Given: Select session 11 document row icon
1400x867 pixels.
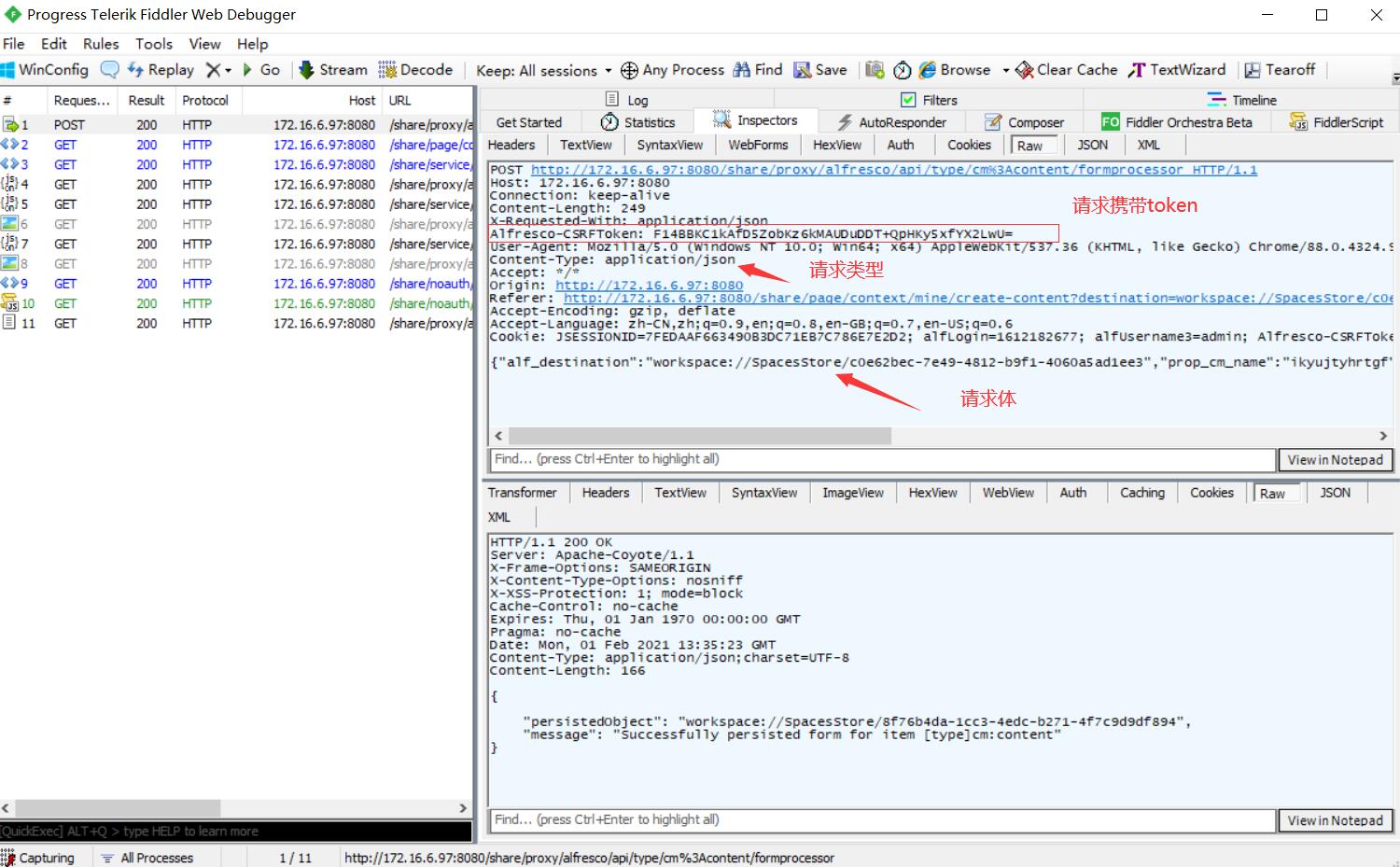Looking at the screenshot, I should click(10, 323).
